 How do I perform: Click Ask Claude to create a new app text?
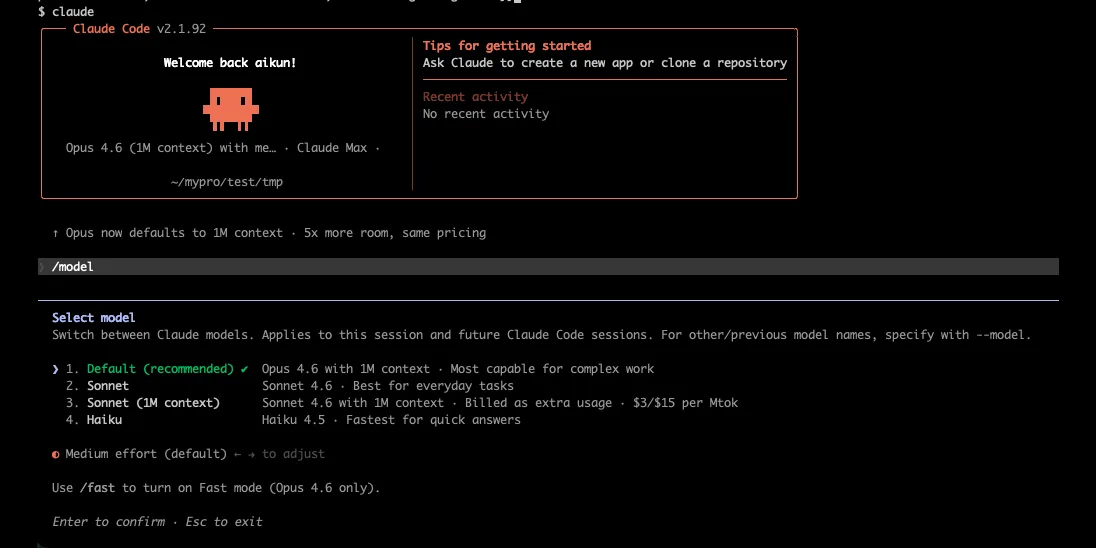point(605,63)
